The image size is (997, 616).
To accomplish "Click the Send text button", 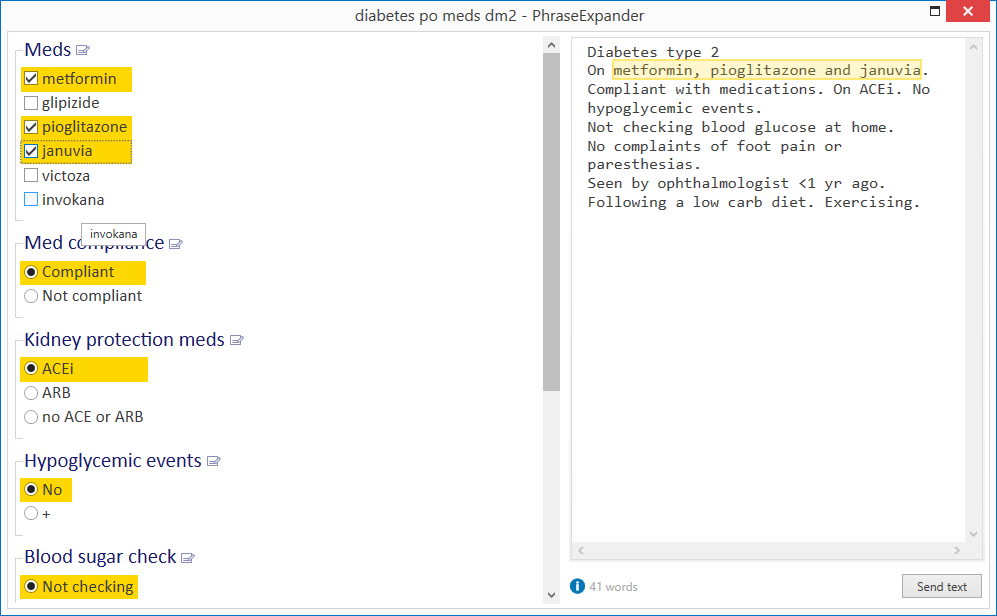I will [x=942, y=586].
